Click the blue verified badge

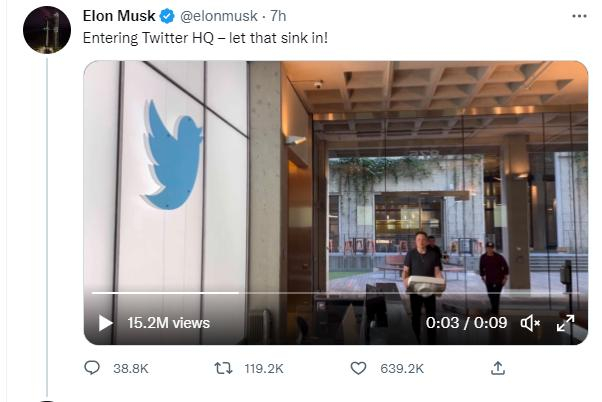pos(169,17)
